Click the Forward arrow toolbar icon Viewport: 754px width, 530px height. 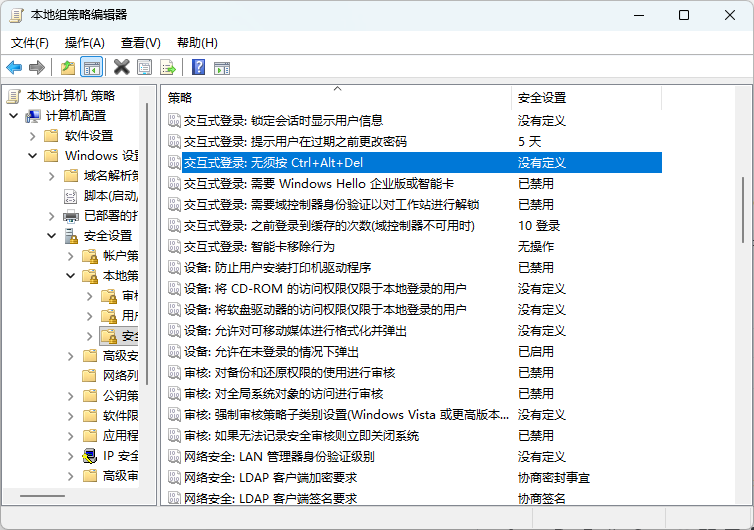point(37,67)
